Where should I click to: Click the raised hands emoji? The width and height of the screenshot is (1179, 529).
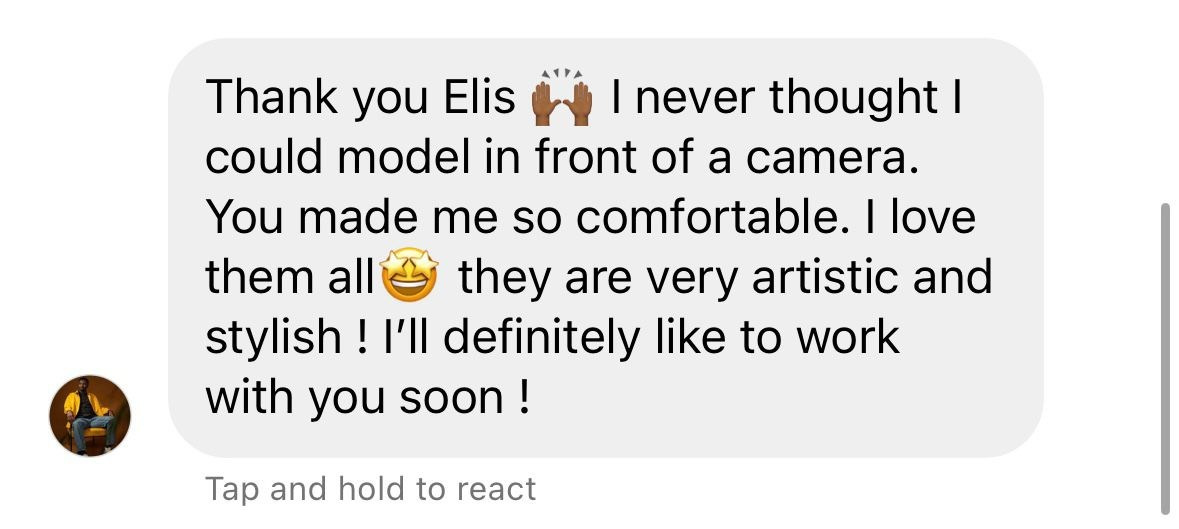point(562,98)
